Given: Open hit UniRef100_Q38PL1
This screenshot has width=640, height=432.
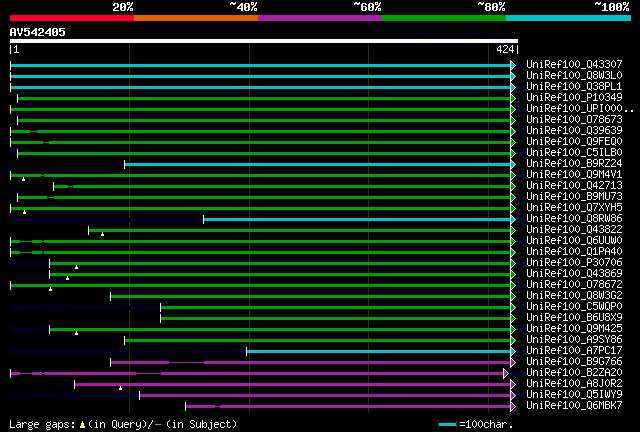Looking at the screenshot, I should [x=574, y=86].
